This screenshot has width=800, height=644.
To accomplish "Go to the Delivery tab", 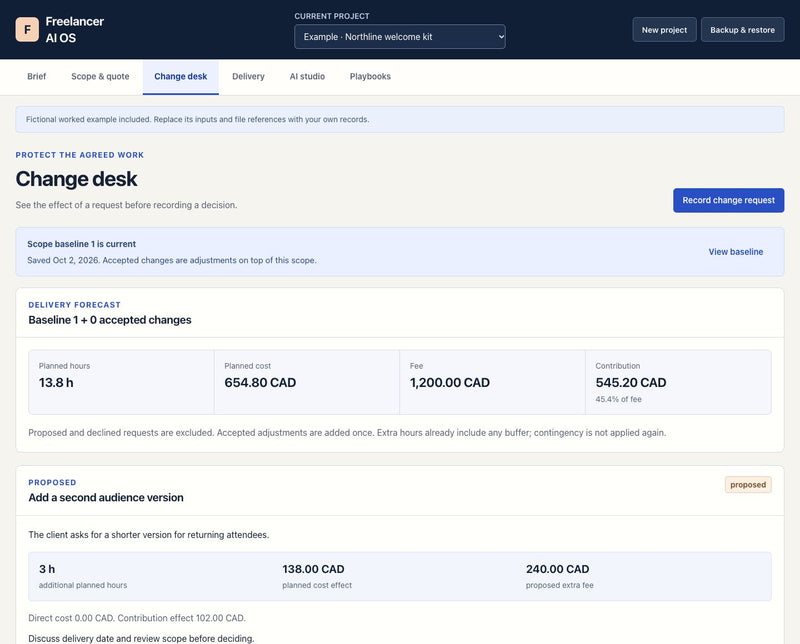I will coord(248,77).
